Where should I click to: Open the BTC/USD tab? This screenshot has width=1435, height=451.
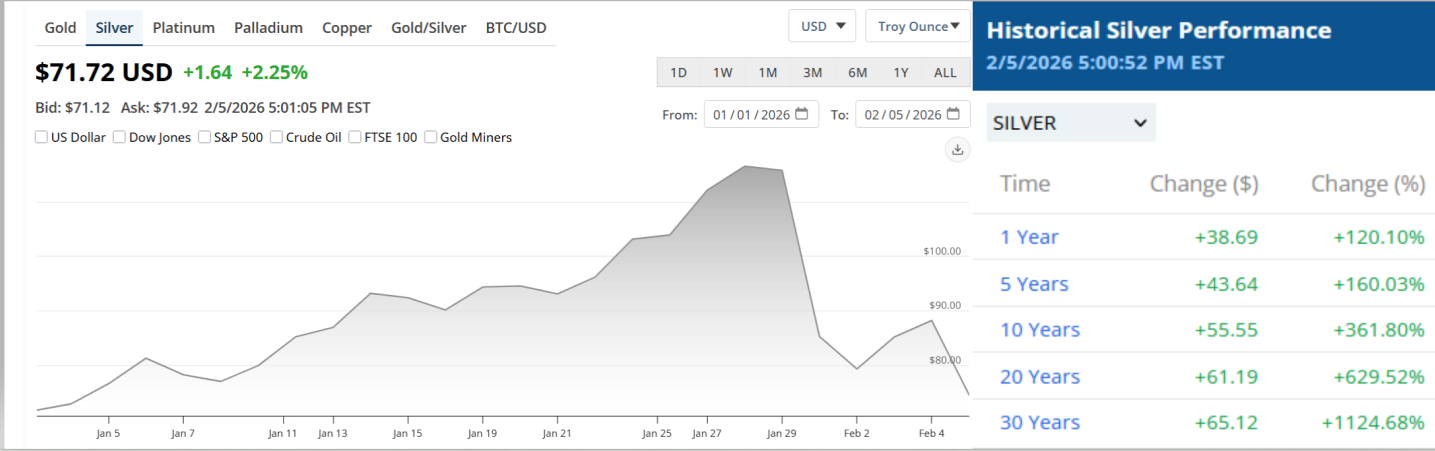pos(516,28)
